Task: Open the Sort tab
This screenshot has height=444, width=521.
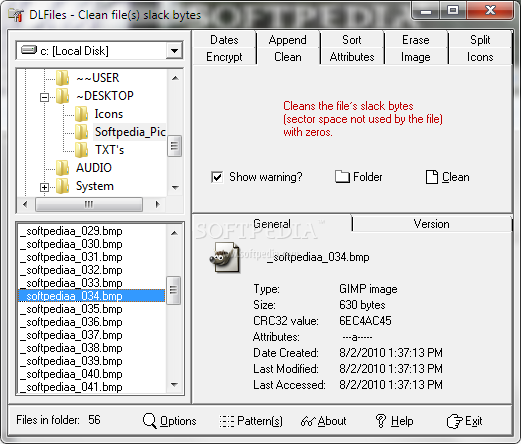Action: coord(352,40)
